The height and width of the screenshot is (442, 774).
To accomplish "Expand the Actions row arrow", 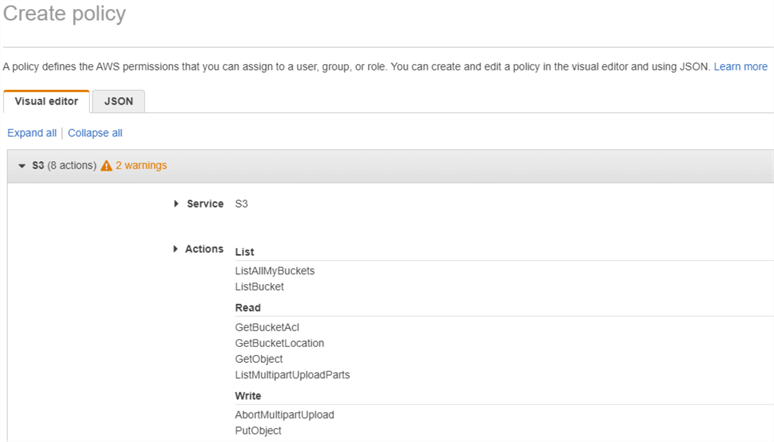I will pyautogui.click(x=176, y=249).
